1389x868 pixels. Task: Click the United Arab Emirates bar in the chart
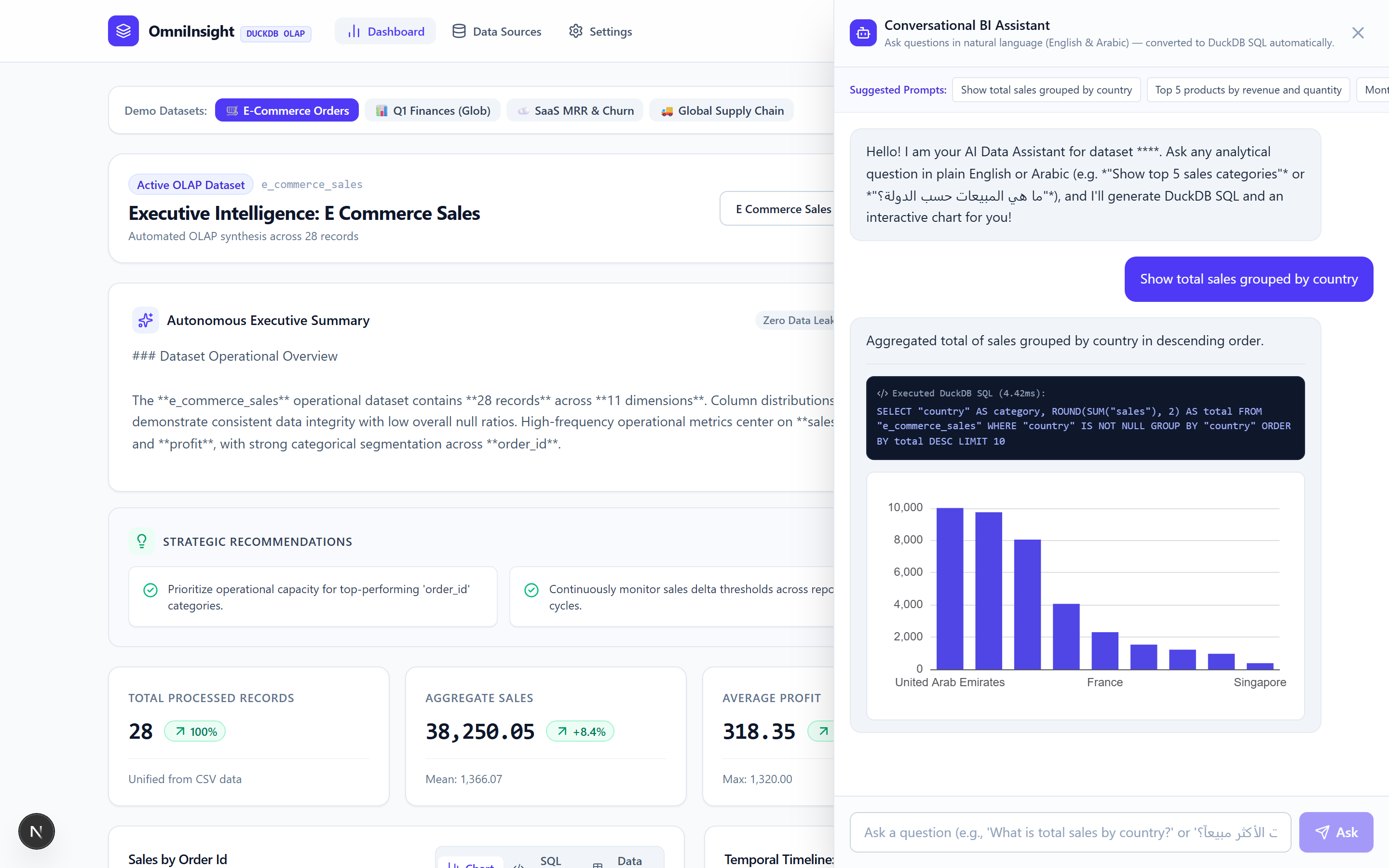click(x=950, y=588)
